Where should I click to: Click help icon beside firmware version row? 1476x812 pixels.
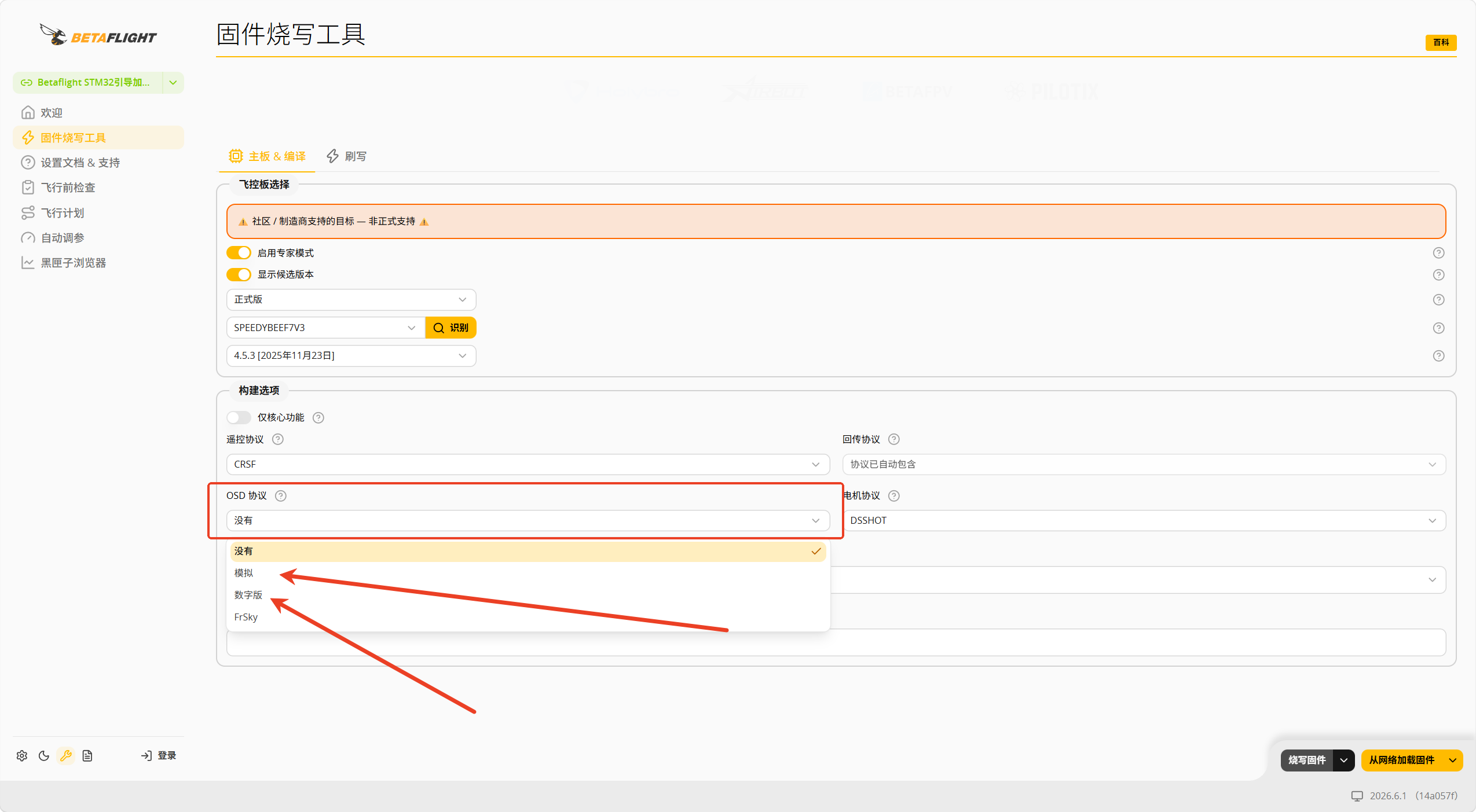[x=1438, y=356]
